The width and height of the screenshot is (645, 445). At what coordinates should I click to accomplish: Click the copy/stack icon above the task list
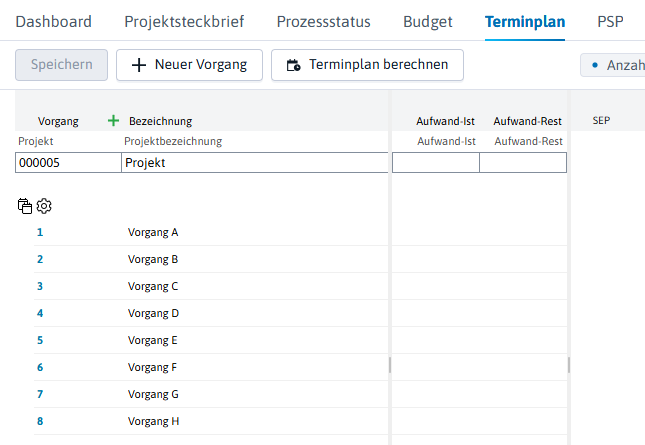click(25, 206)
